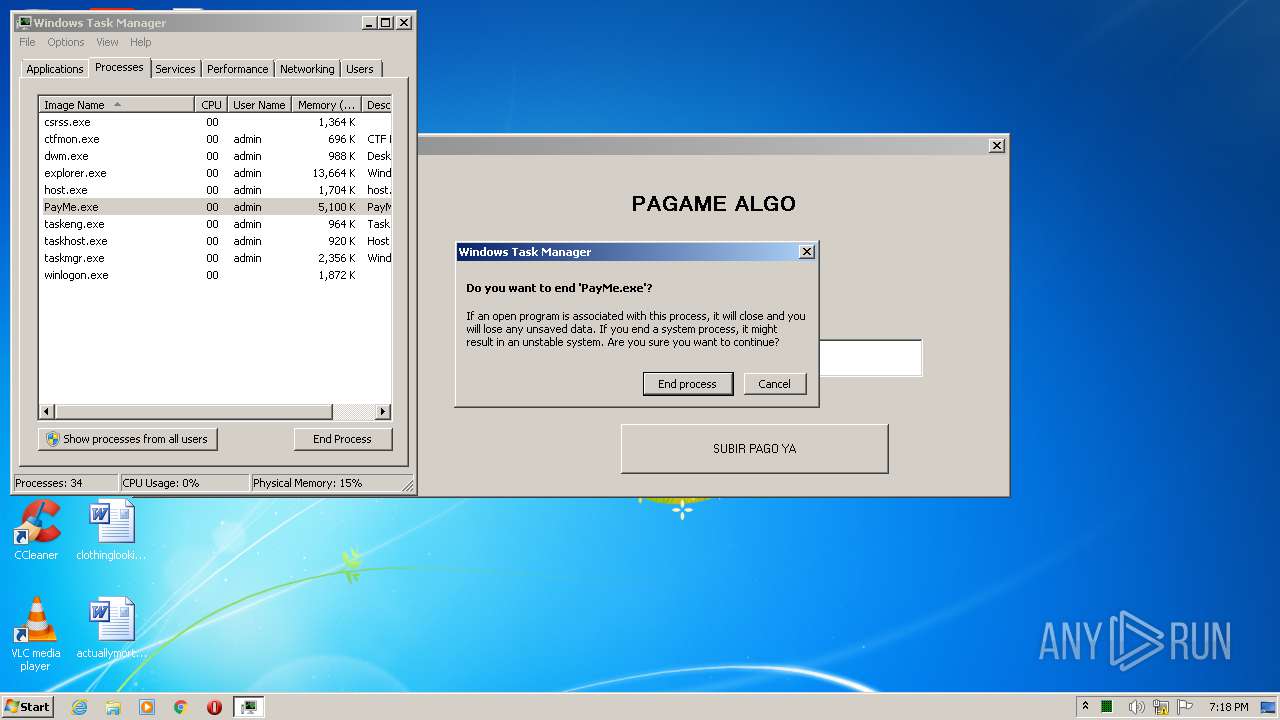Click the green CPU meter tray icon

click(1108, 707)
